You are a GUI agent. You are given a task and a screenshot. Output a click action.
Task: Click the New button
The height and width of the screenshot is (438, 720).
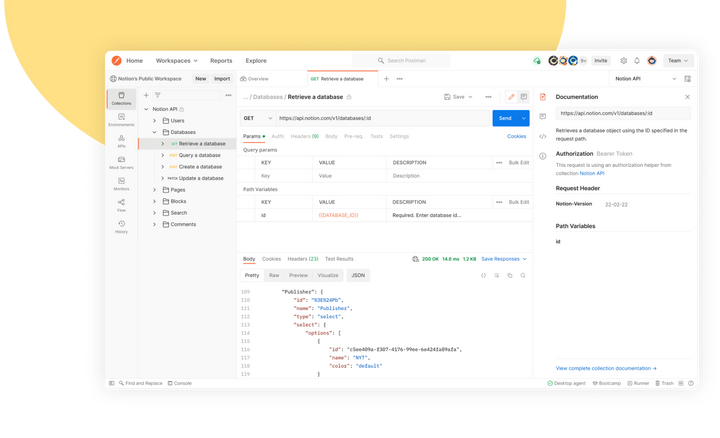click(x=201, y=79)
